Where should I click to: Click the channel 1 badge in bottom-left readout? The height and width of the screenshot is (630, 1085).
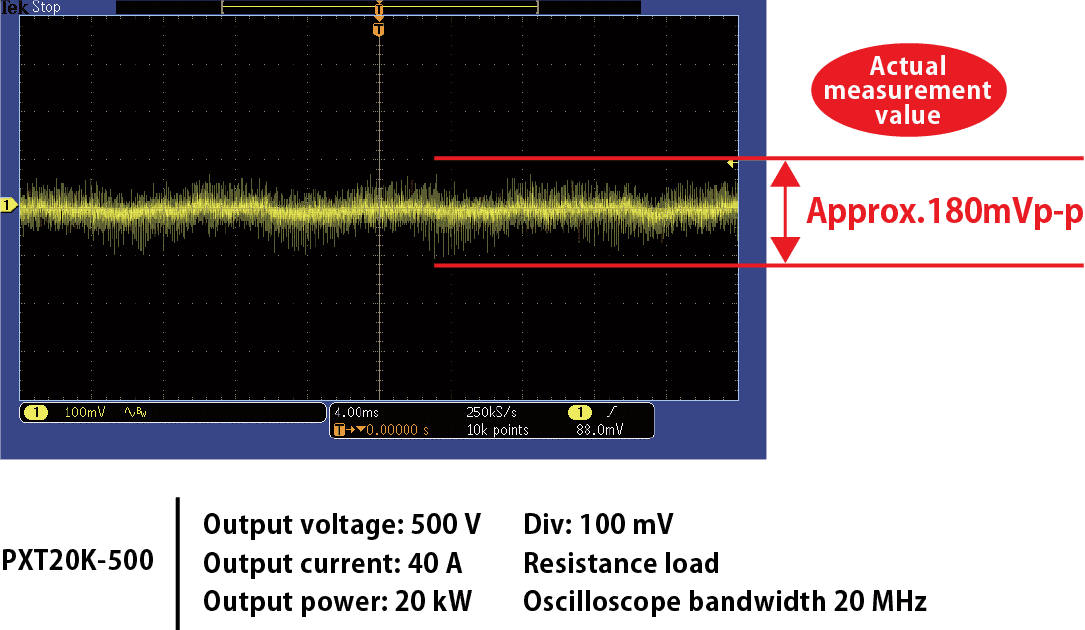(36, 412)
